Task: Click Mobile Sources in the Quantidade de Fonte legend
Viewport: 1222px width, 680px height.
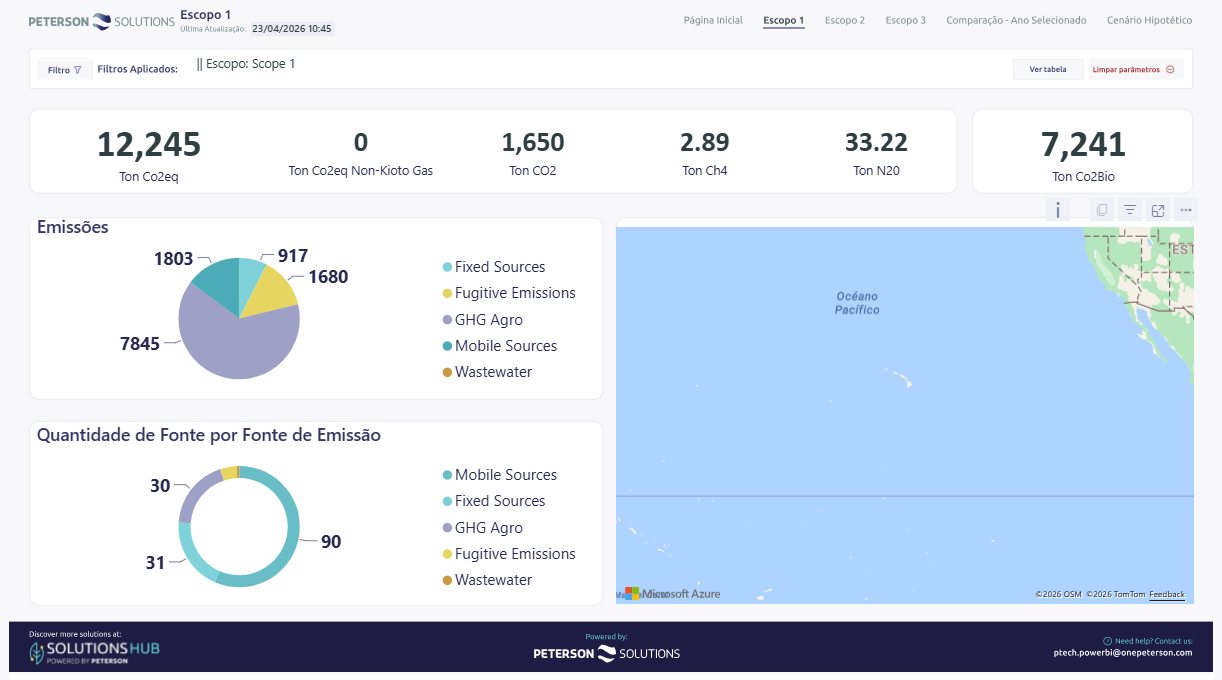Action: point(500,475)
